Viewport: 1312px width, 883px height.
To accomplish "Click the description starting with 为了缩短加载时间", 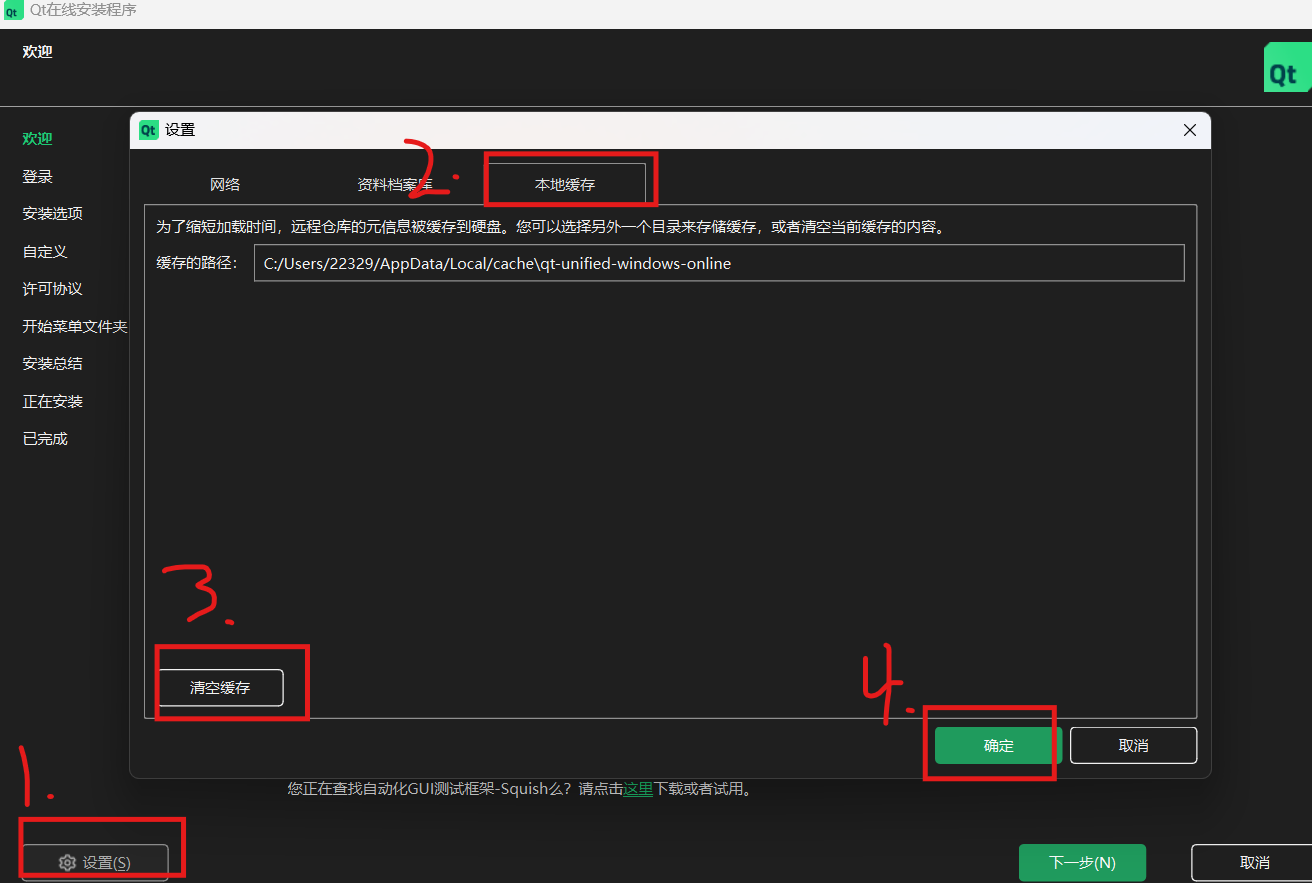I will (x=551, y=227).
